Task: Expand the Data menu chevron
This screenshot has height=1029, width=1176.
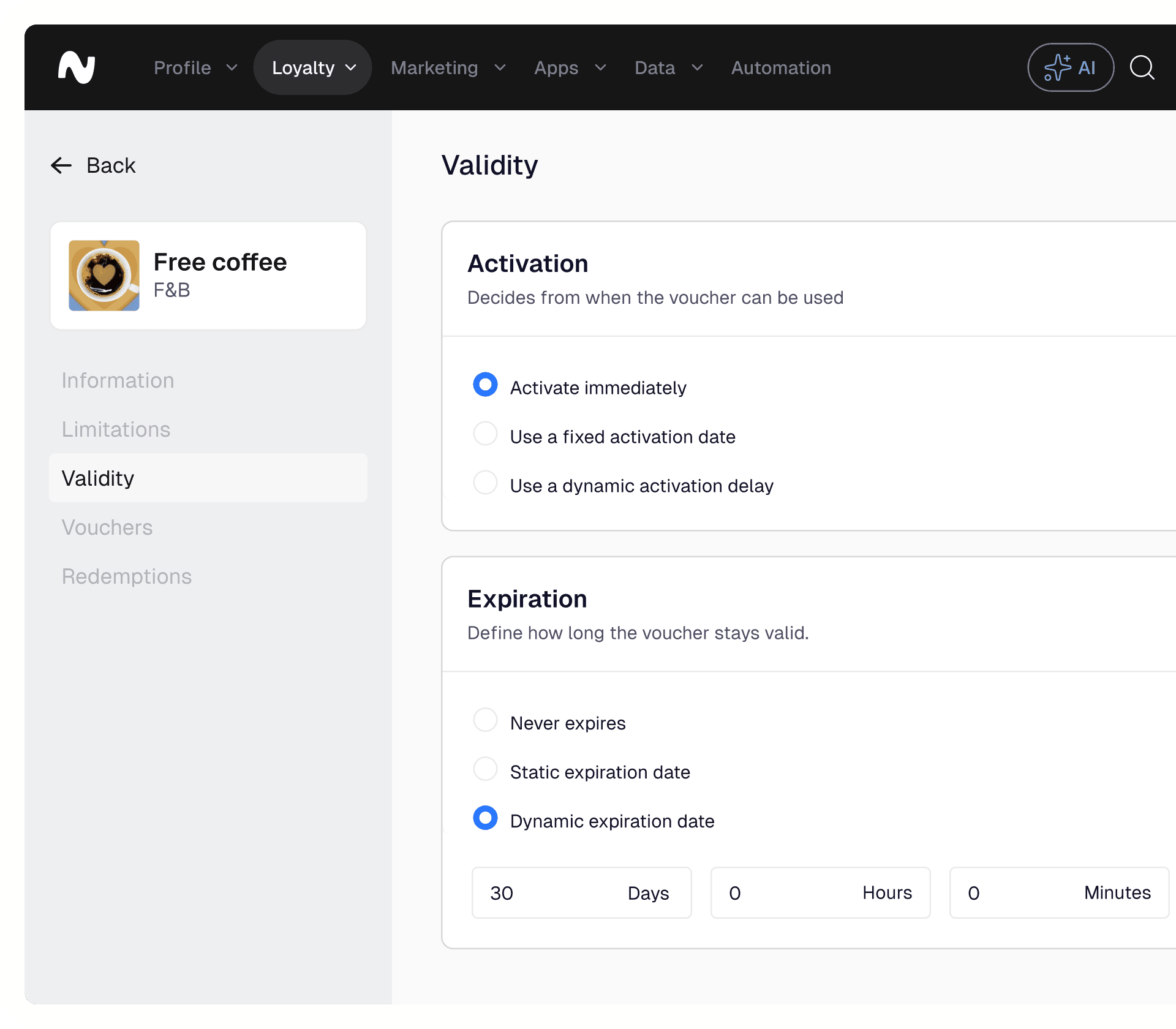Action: coord(697,67)
